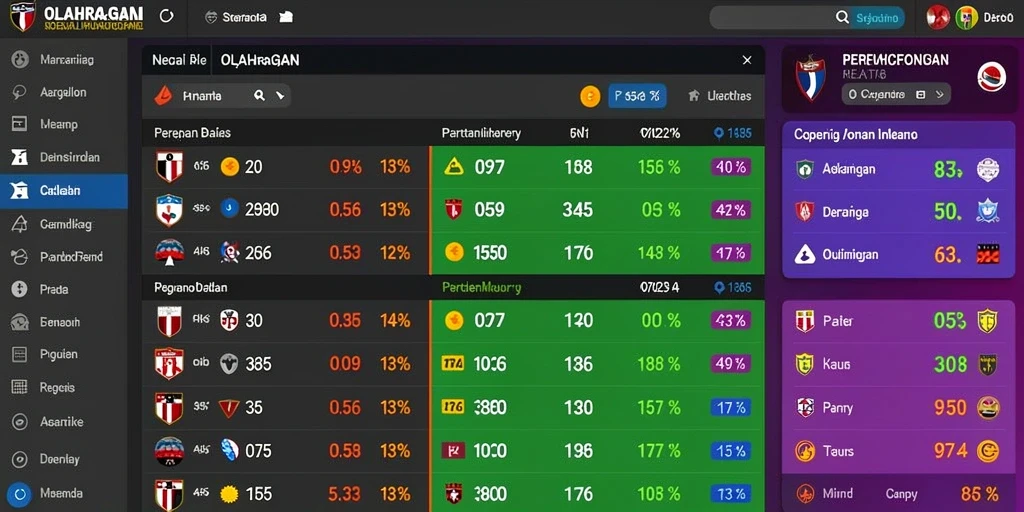Open the Deroo account menu

998,18
